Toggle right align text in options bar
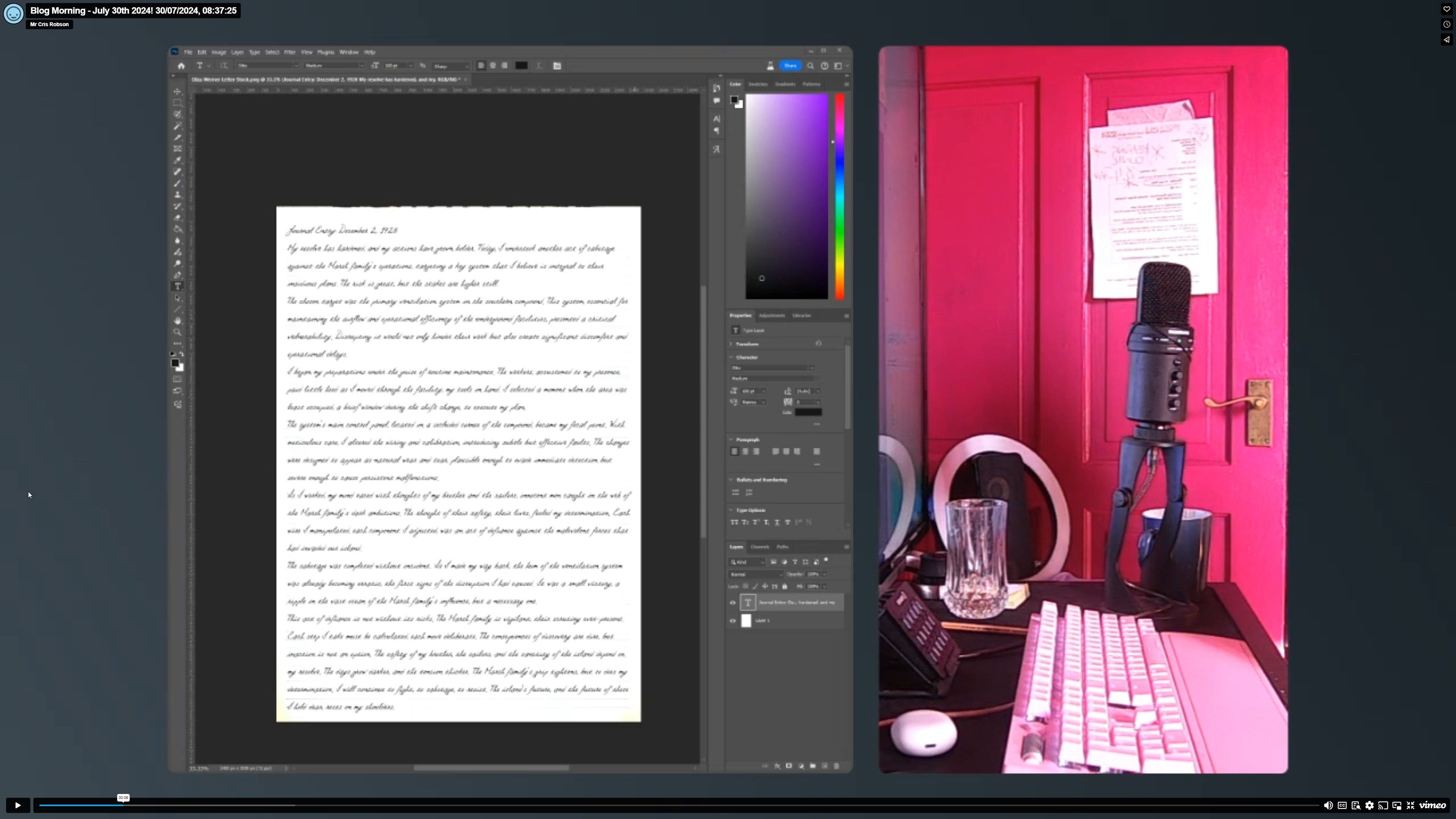Viewport: 1456px width, 819px height. 505,66
